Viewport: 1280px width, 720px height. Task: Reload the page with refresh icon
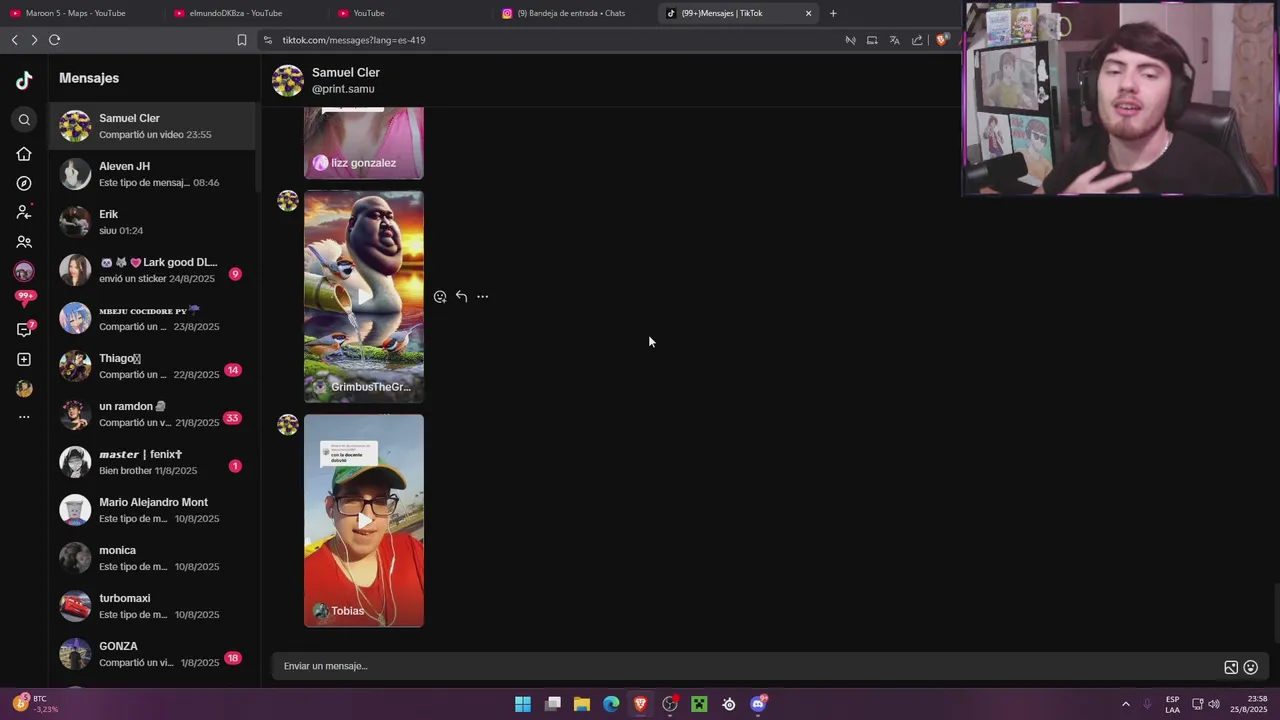tap(54, 40)
